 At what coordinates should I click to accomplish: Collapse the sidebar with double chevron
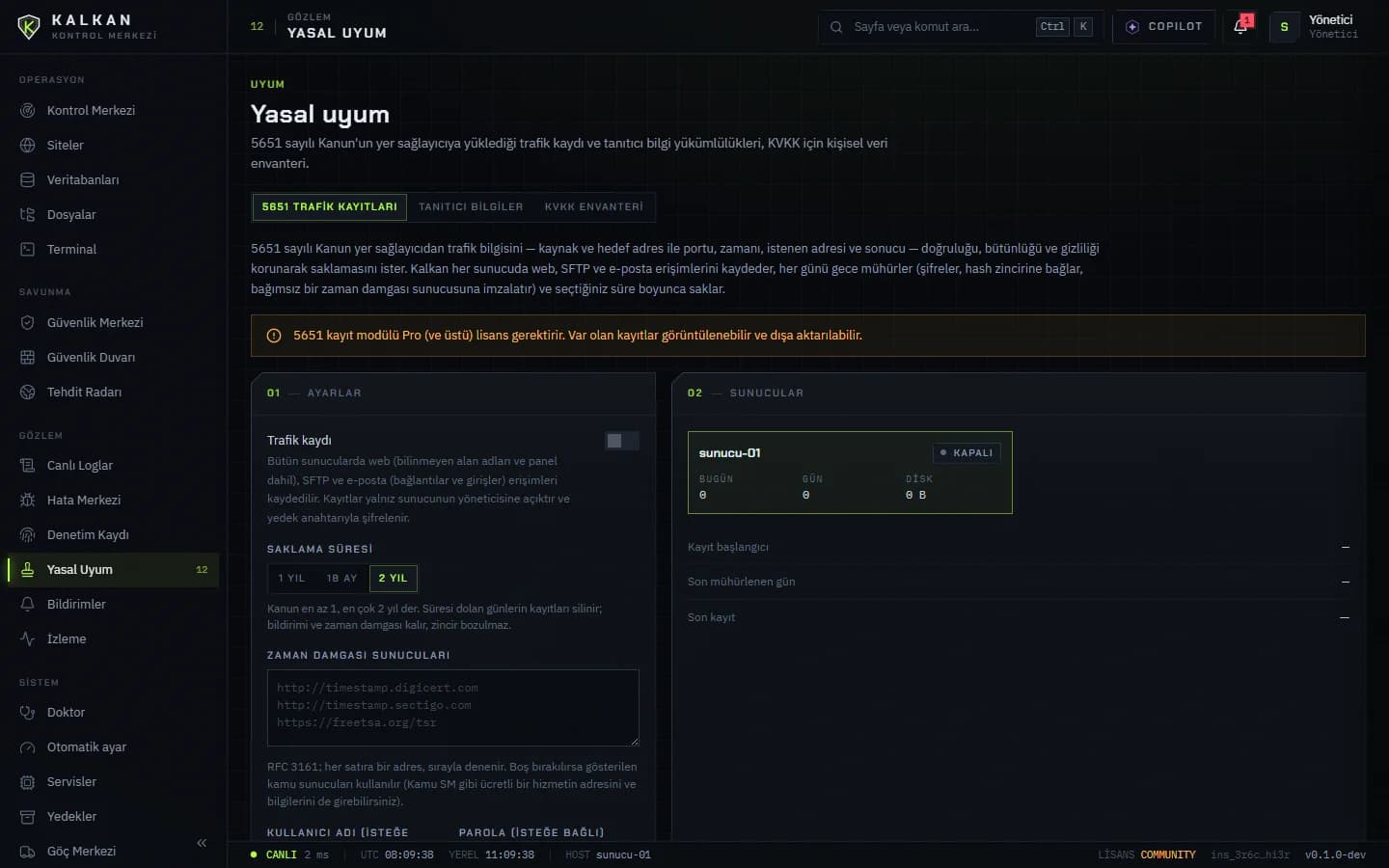tap(202, 843)
